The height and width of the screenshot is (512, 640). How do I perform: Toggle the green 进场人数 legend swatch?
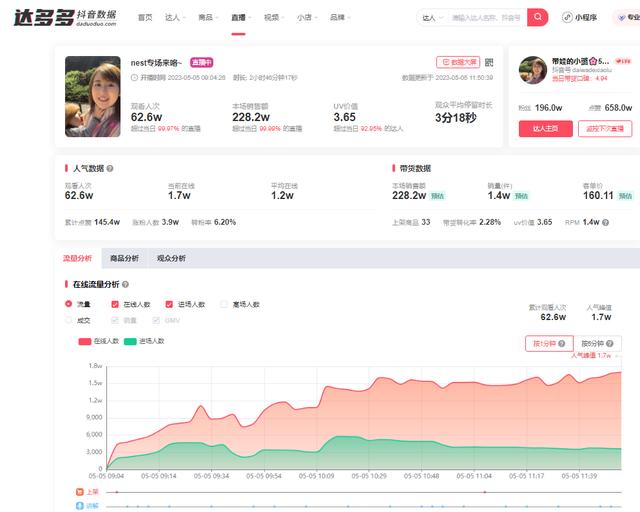[x=130, y=341]
